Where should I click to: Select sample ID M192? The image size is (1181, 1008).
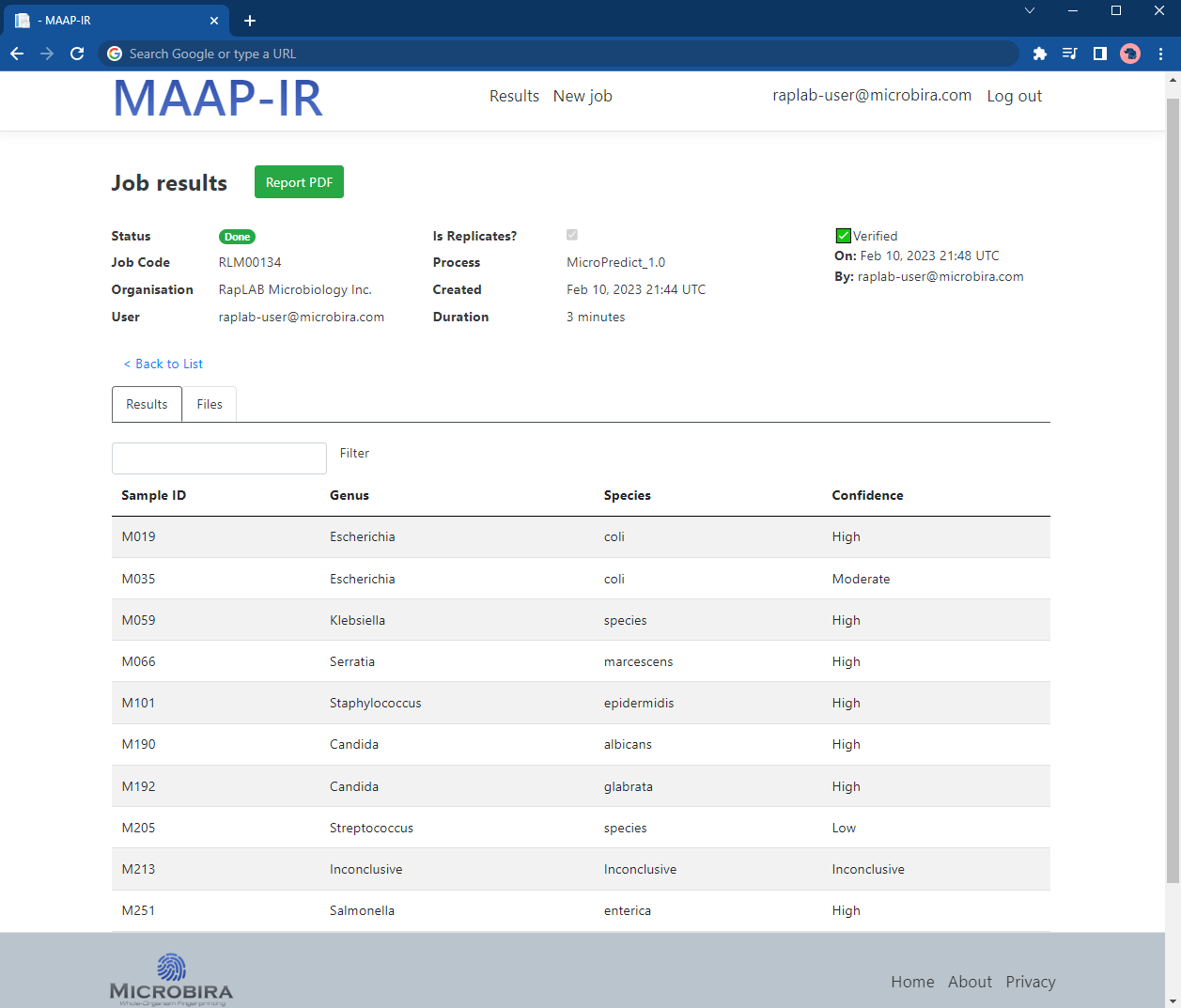139,786
